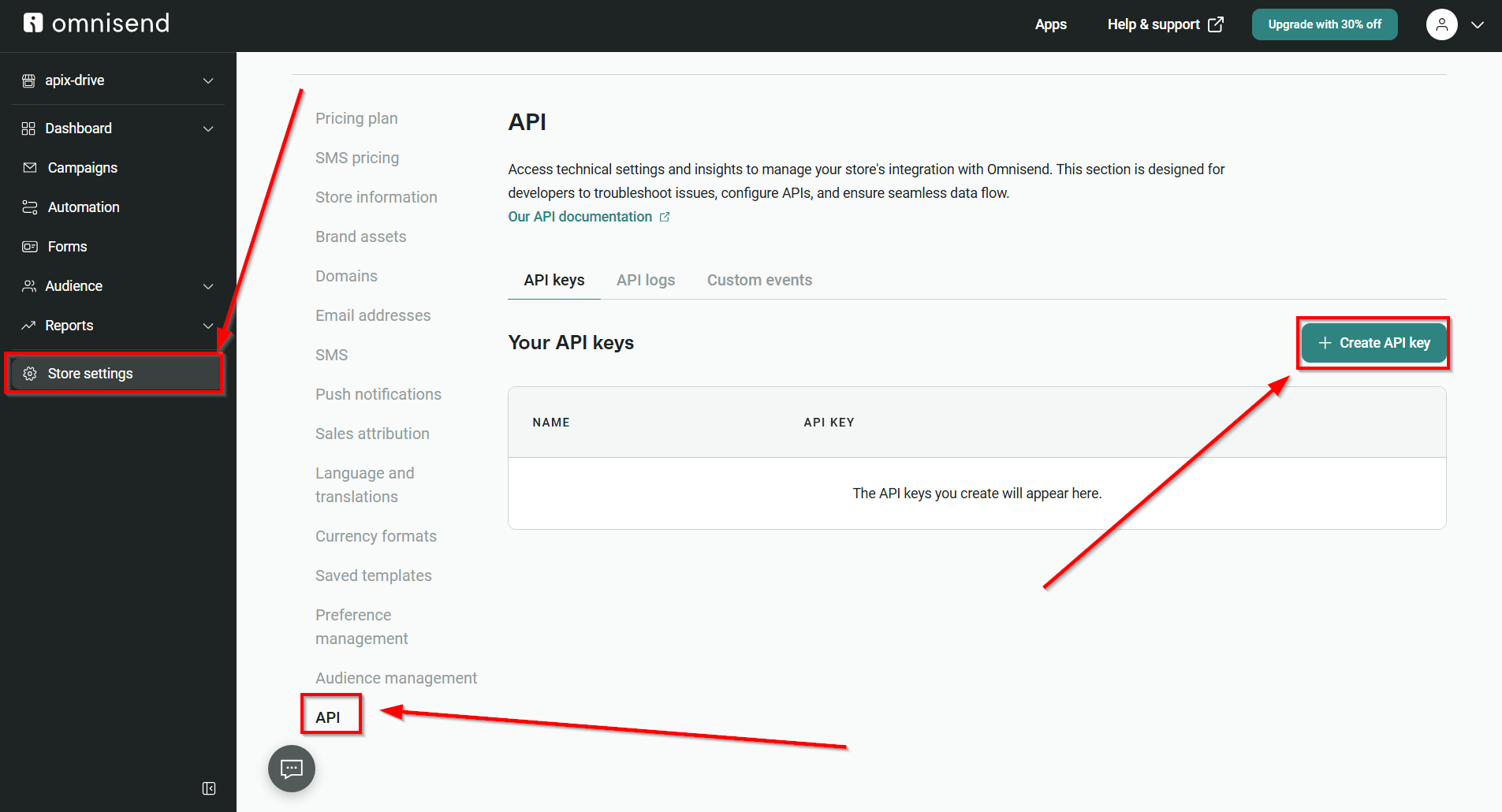Open the user account avatar

pos(1441,24)
